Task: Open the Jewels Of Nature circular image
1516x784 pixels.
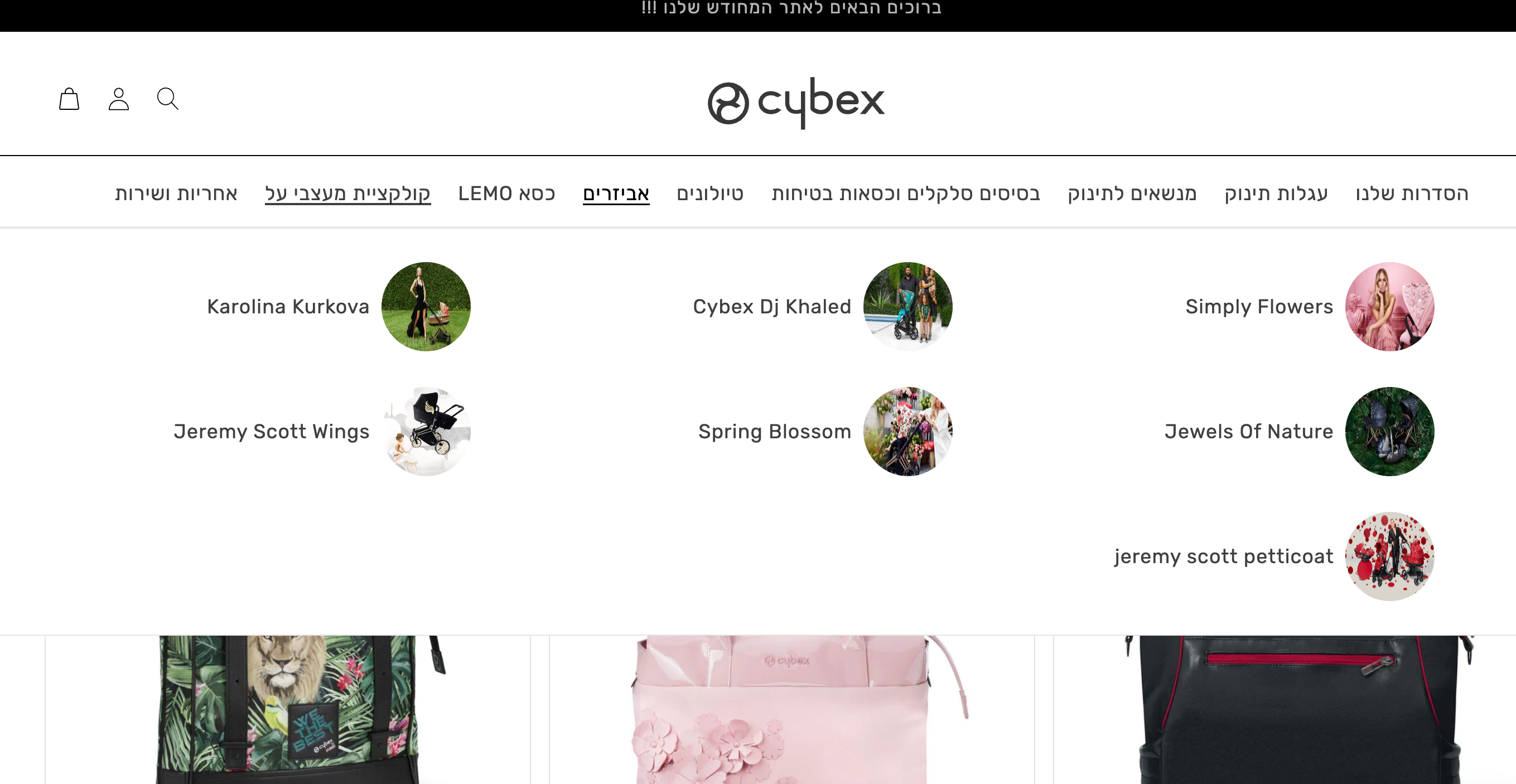Action: click(1390, 431)
